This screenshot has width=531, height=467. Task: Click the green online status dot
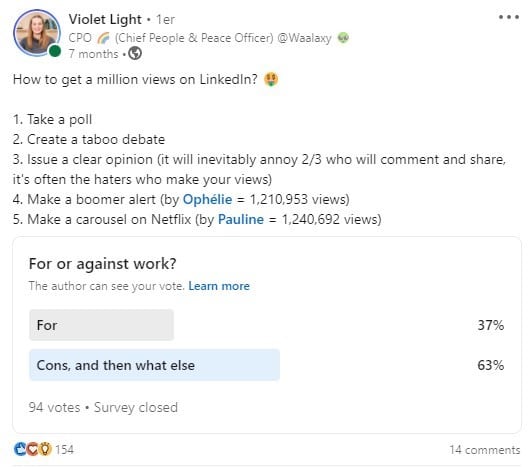click(x=55, y=51)
